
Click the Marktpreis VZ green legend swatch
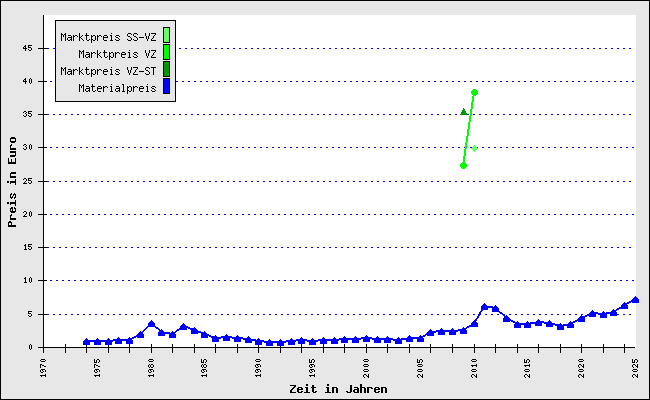coord(166,52)
